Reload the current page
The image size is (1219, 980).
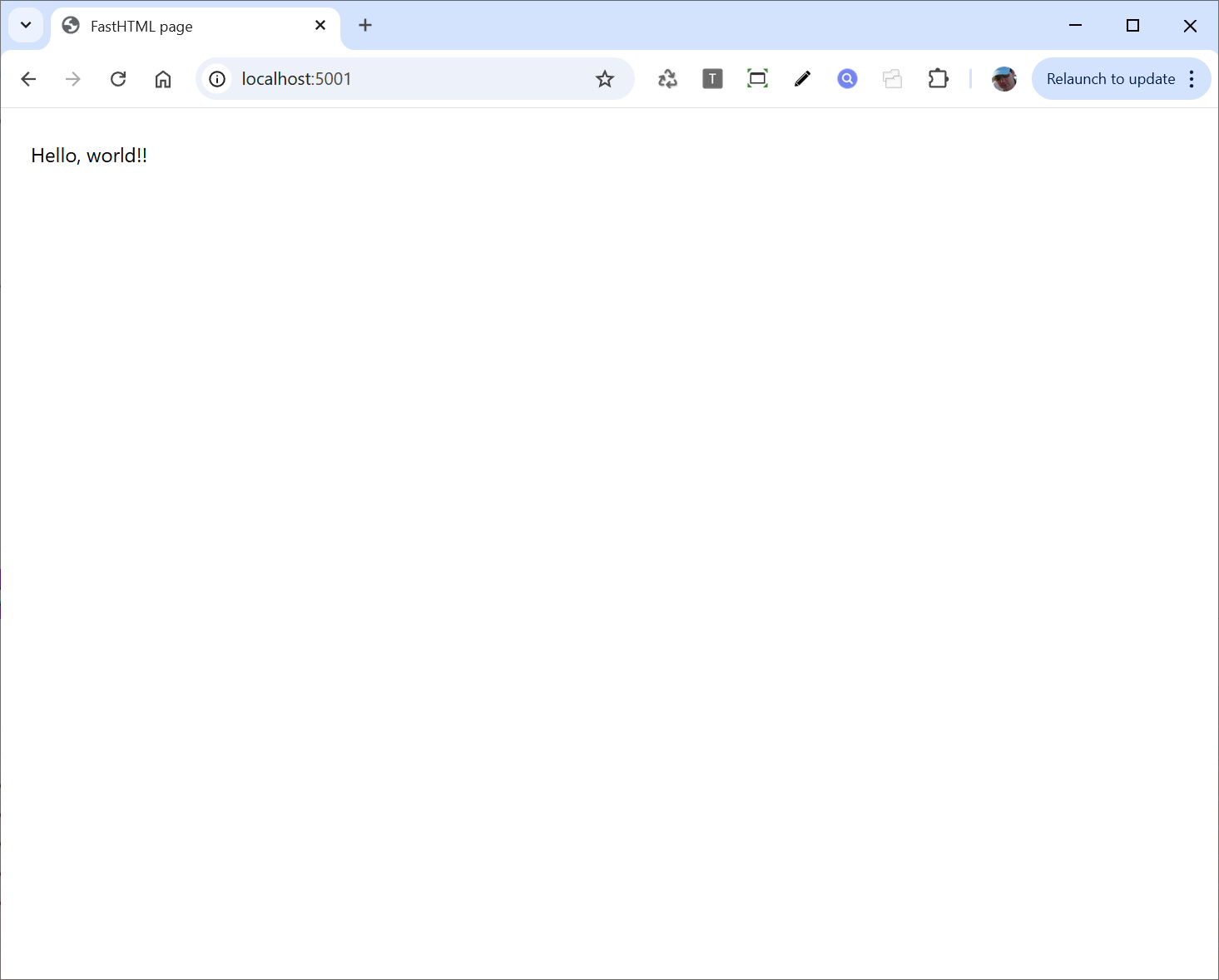(118, 79)
